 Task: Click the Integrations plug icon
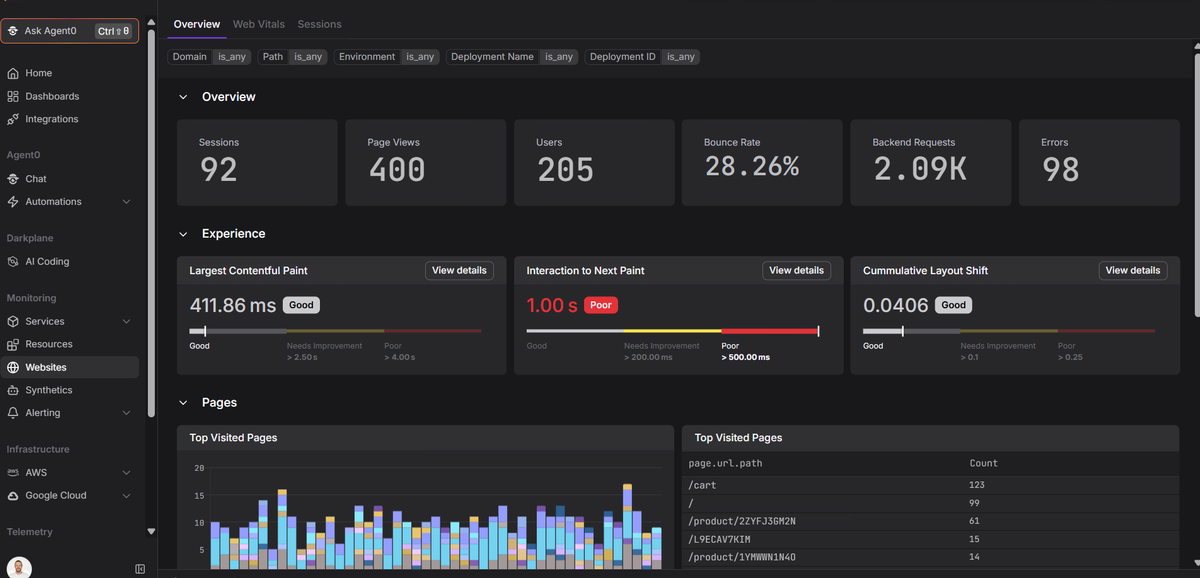click(x=13, y=119)
